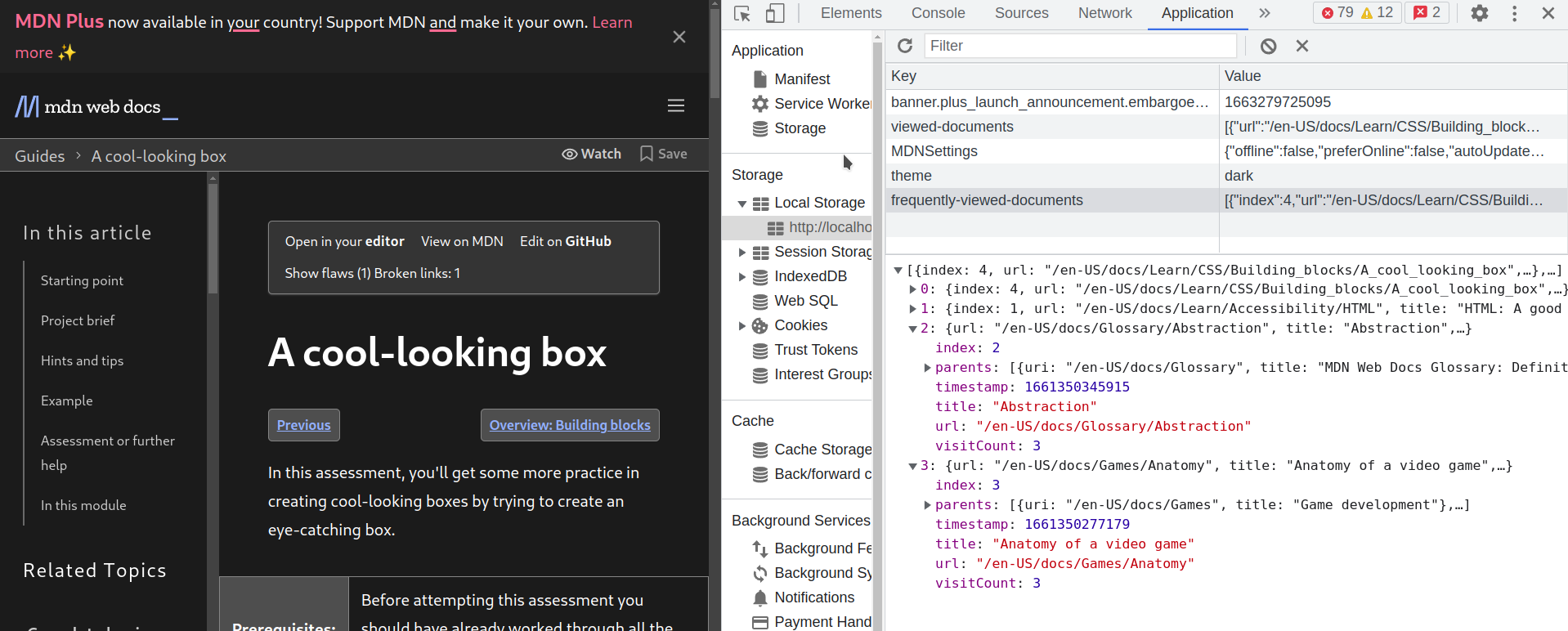The image size is (1568, 631).
Task: Click the 79 errors counter badge
Action: [x=1337, y=12]
